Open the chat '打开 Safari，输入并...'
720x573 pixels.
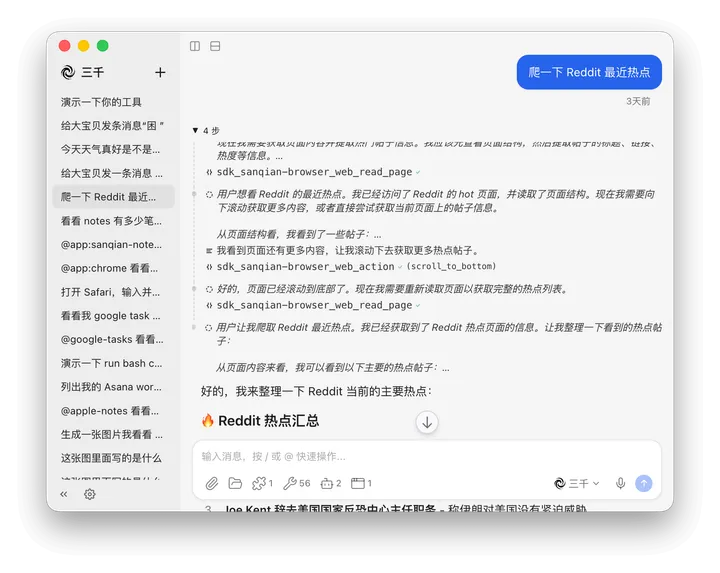[113, 292]
